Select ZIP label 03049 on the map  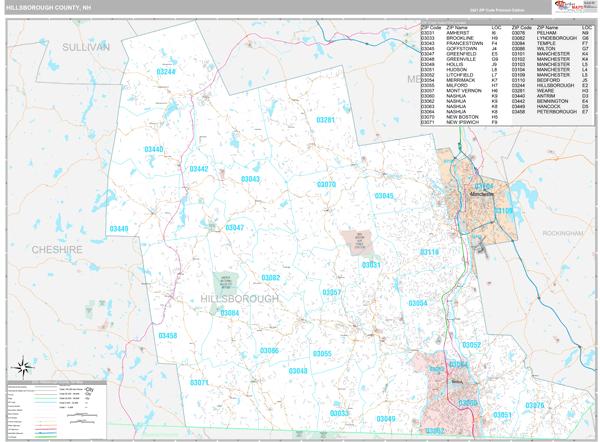click(x=386, y=419)
